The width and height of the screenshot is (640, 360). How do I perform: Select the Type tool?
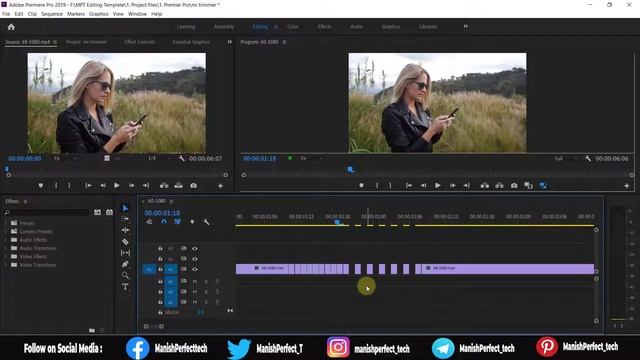click(x=125, y=287)
